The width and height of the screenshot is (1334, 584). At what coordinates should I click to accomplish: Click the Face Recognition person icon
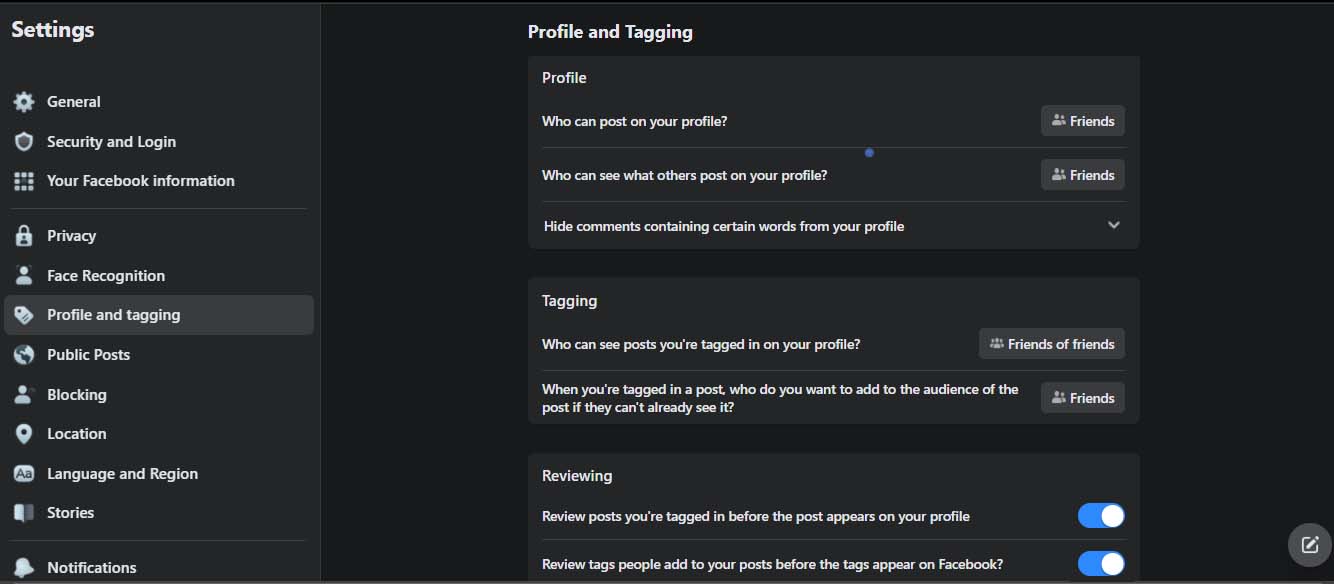tap(24, 276)
